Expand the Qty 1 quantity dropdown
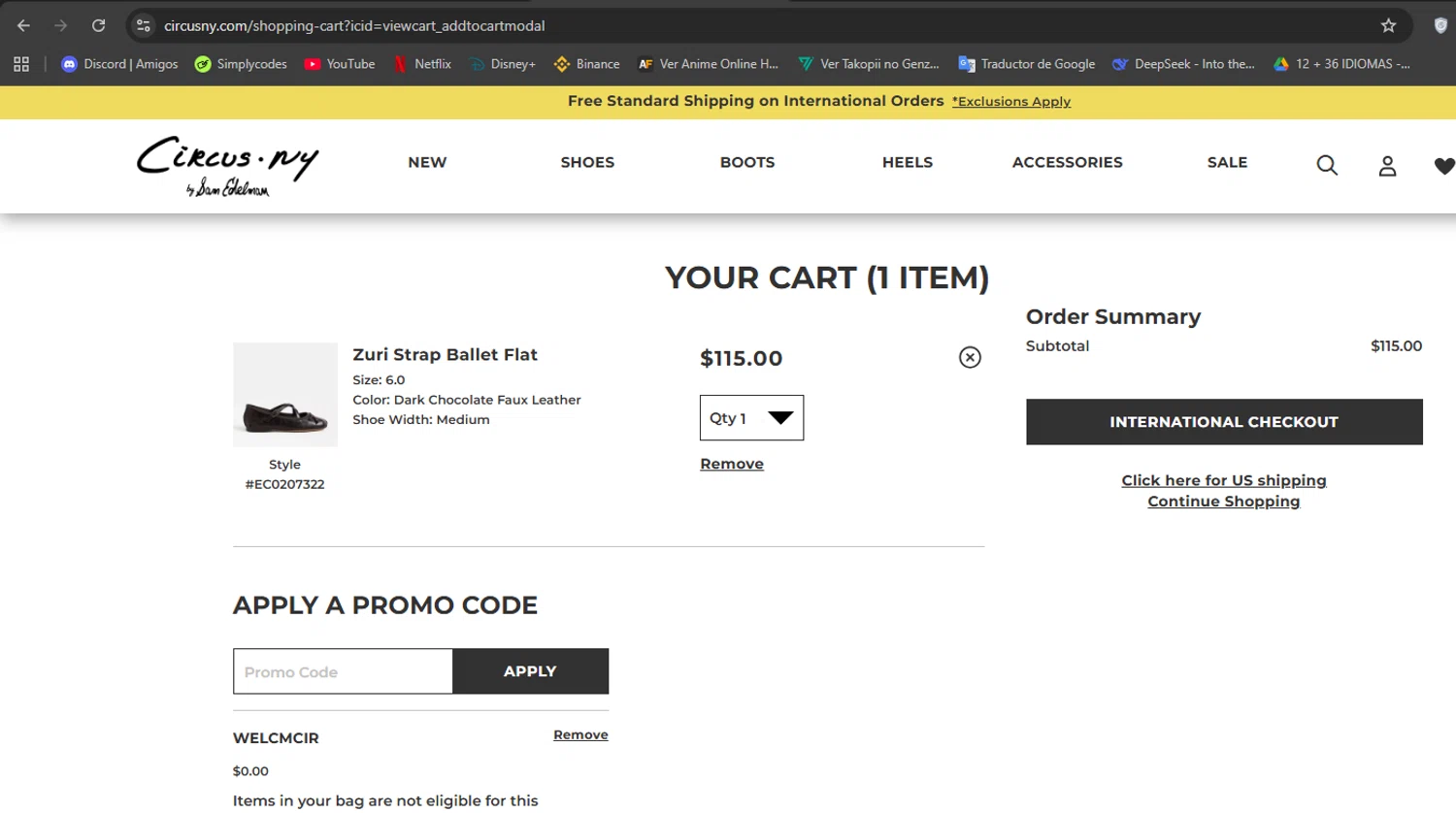Screen dimensions: 1456x813 pyautogui.click(x=751, y=418)
